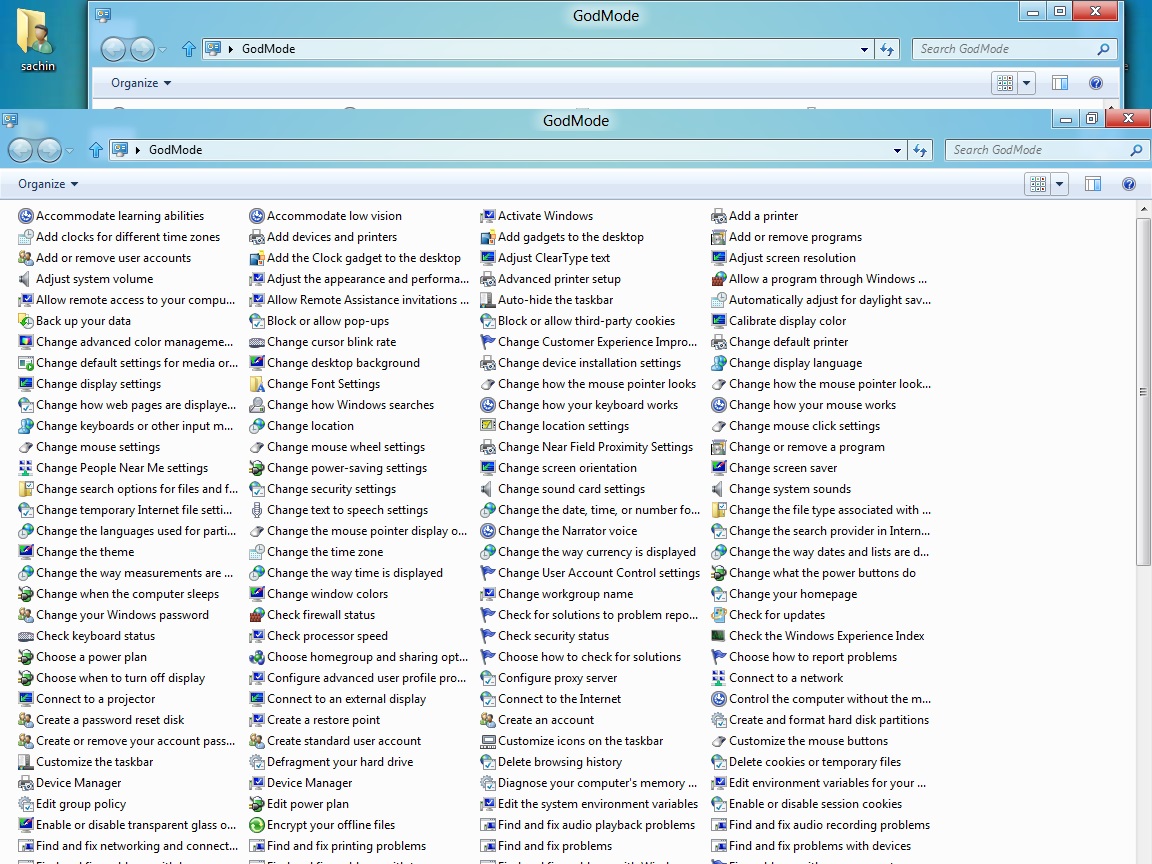This screenshot has height=864, width=1152.
Task: Refresh the front GodMode window
Action: coord(921,150)
